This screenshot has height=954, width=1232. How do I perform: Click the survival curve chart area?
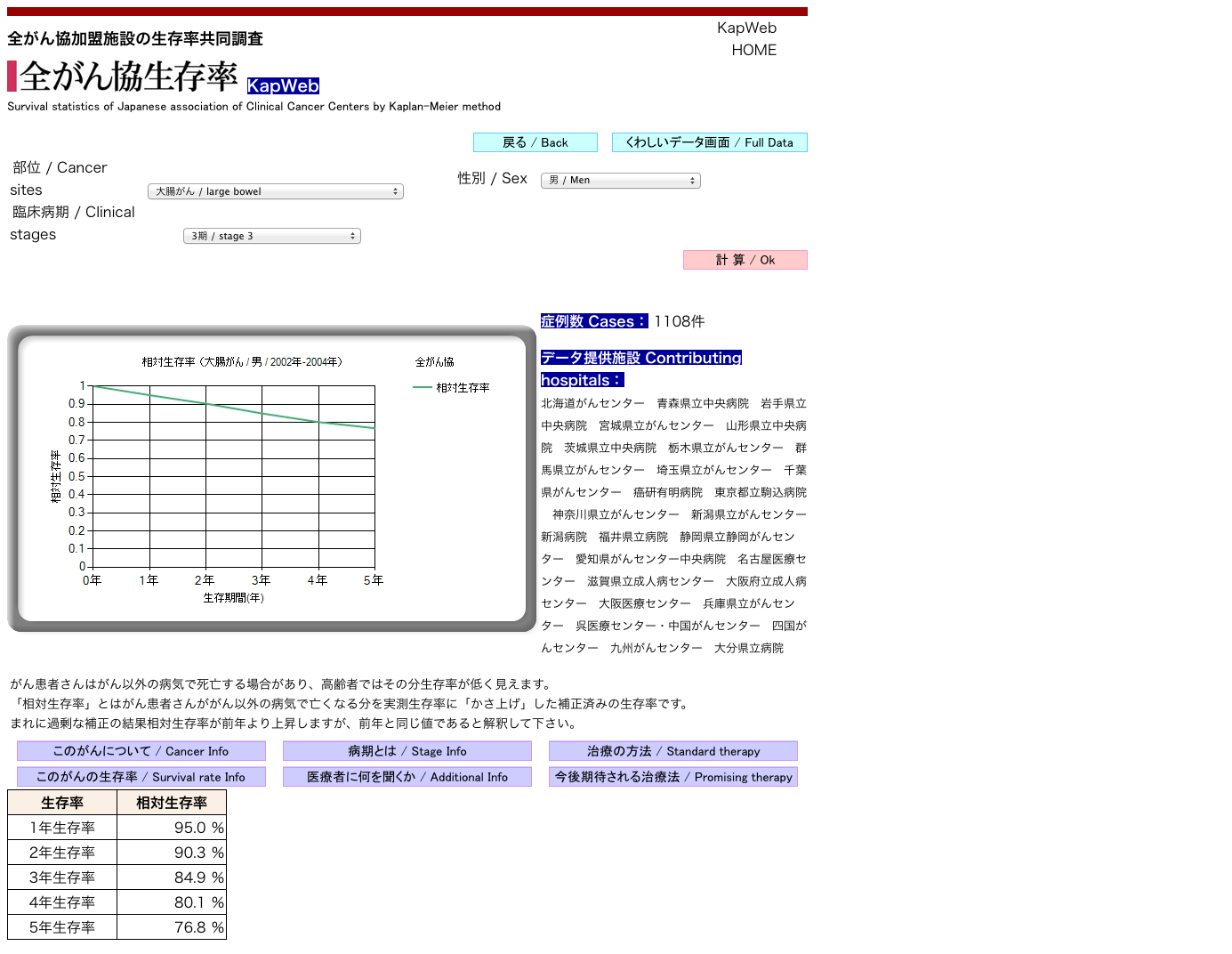[x=233, y=476]
